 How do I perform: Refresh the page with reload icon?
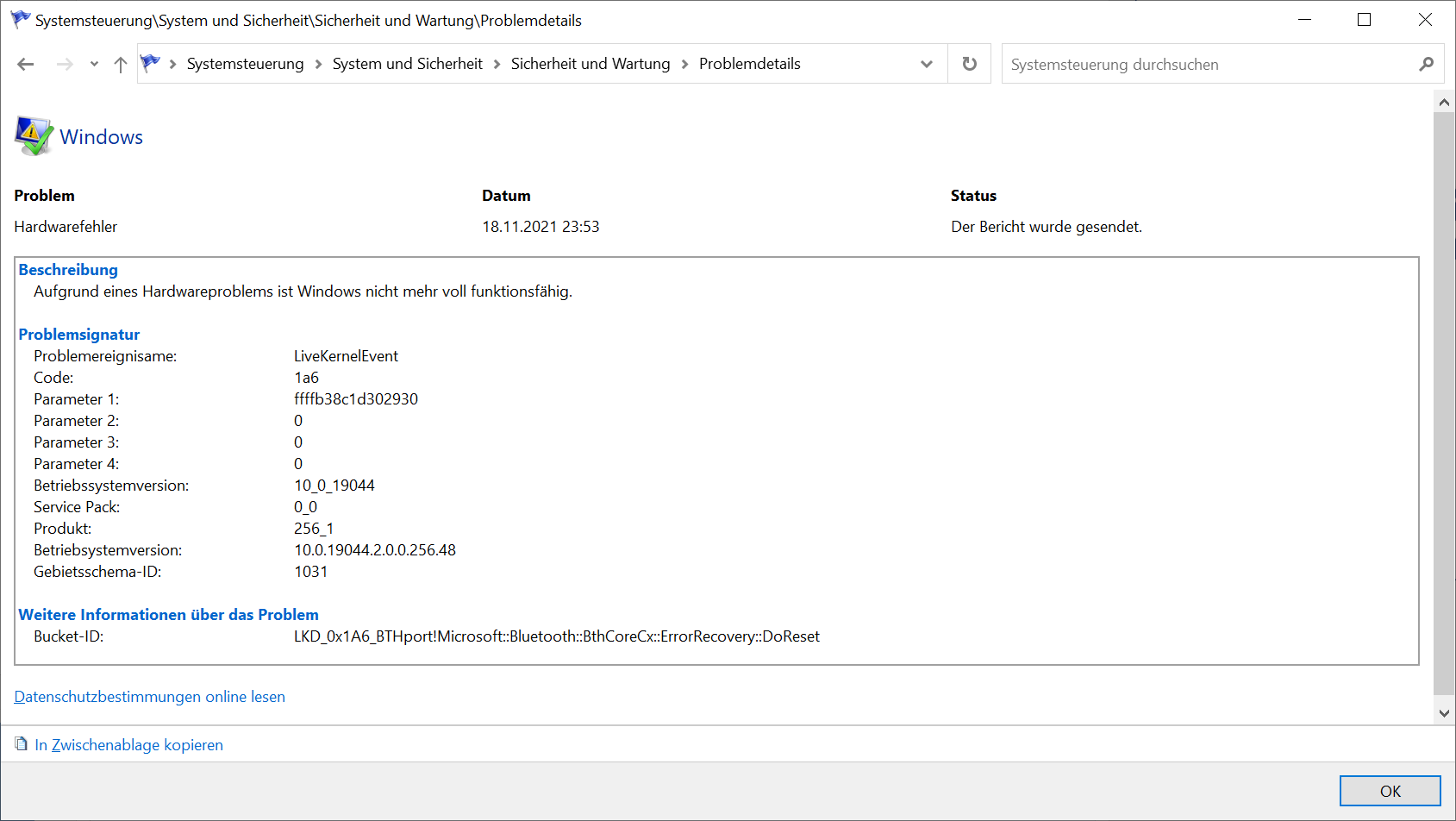pyautogui.click(x=970, y=64)
